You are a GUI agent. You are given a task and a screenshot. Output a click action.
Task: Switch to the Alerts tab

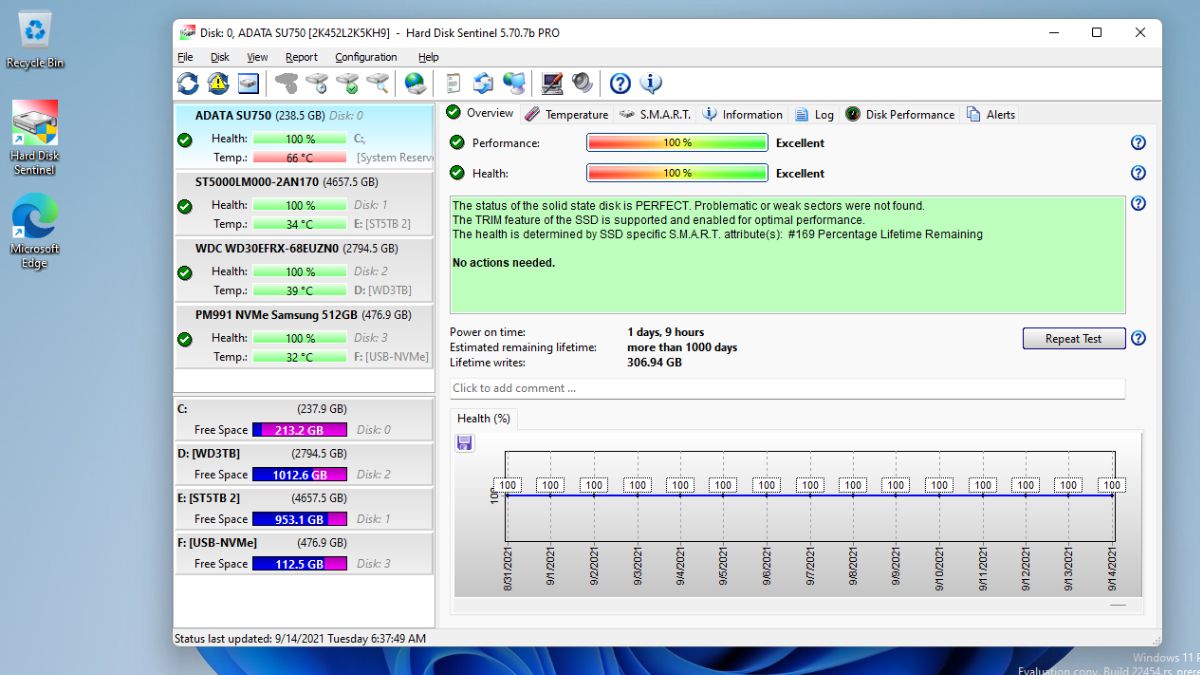tap(991, 114)
